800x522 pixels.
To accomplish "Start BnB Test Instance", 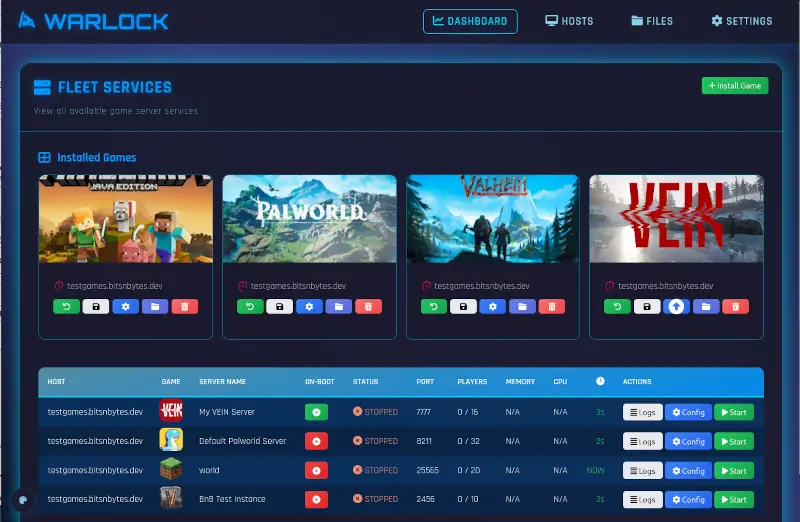I will tap(734, 500).
